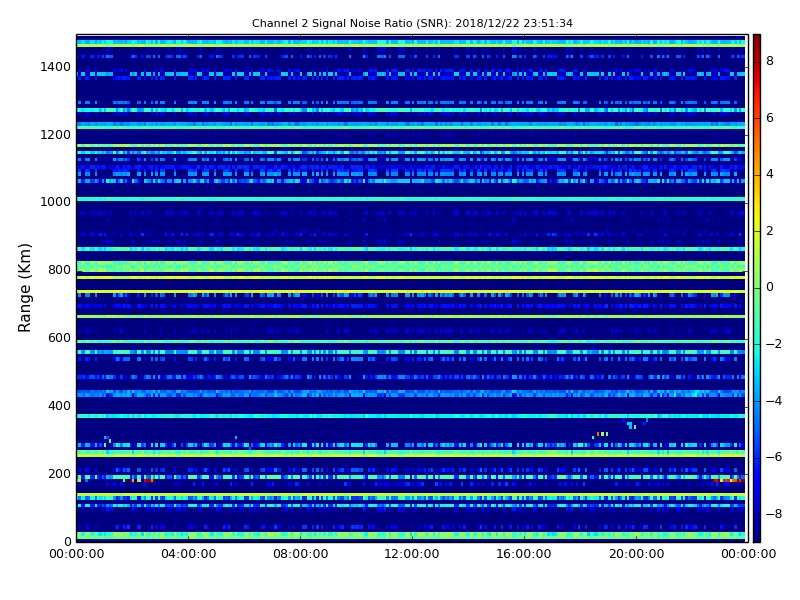Viewport: 800px width, 600px height.
Task: Click the 1000 range axis tick label
Action: (55, 202)
